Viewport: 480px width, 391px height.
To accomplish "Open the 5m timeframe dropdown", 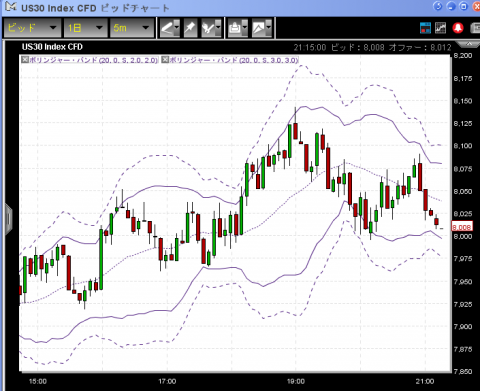I will pos(132,28).
